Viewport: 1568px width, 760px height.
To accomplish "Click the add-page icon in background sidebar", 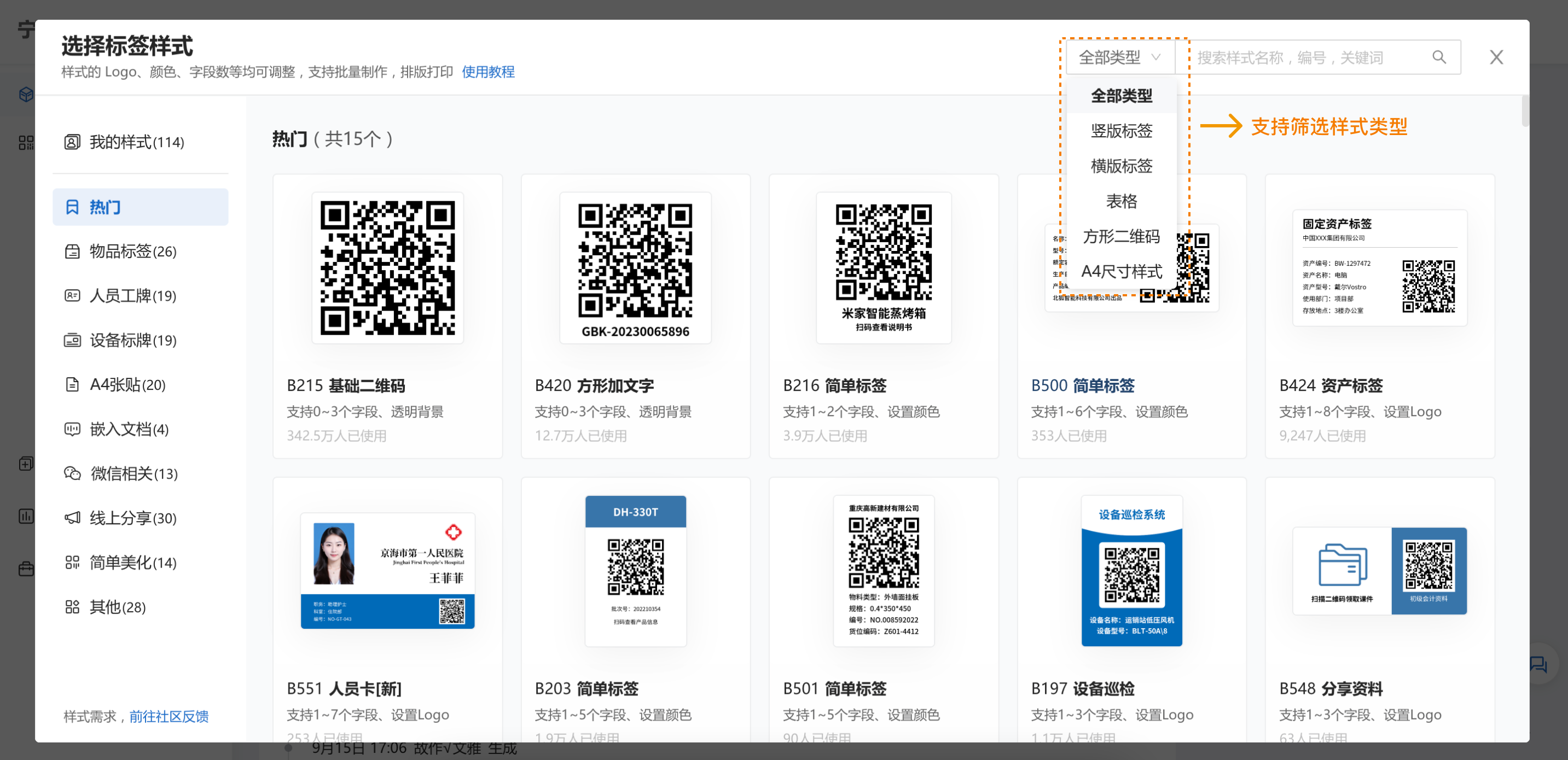I will (x=26, y=463).
